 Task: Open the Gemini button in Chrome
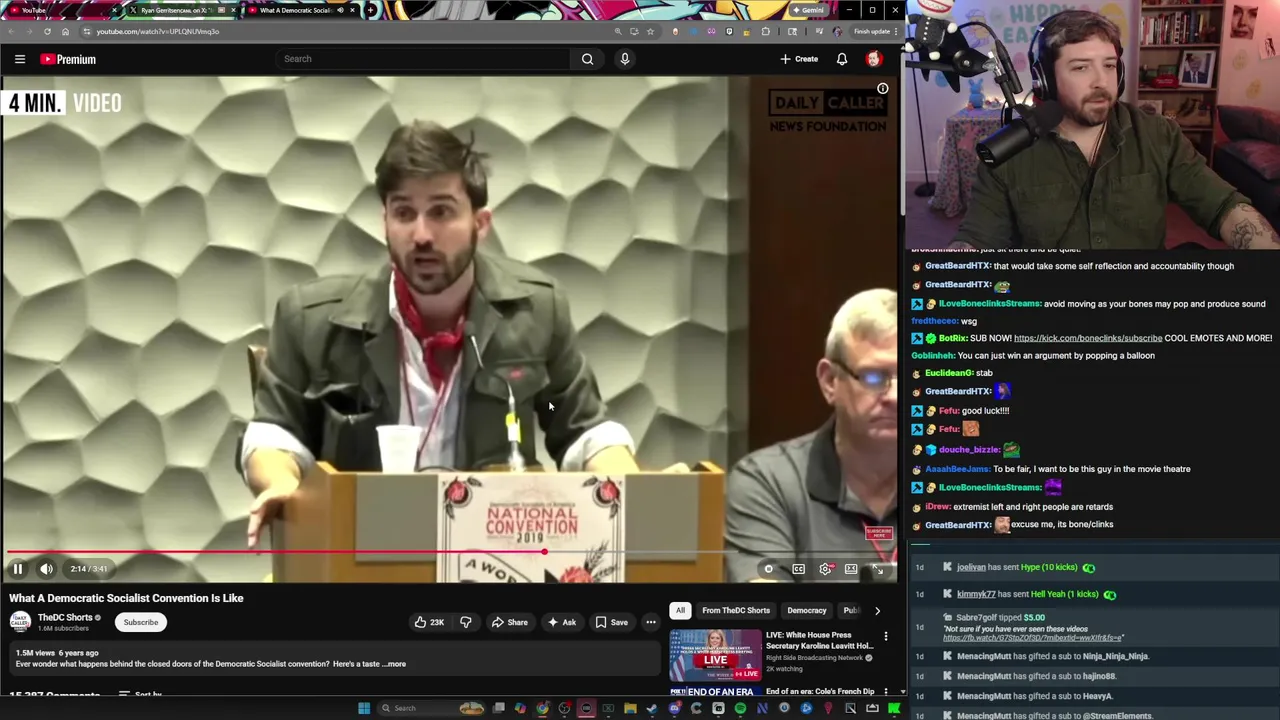click(808, 10)
